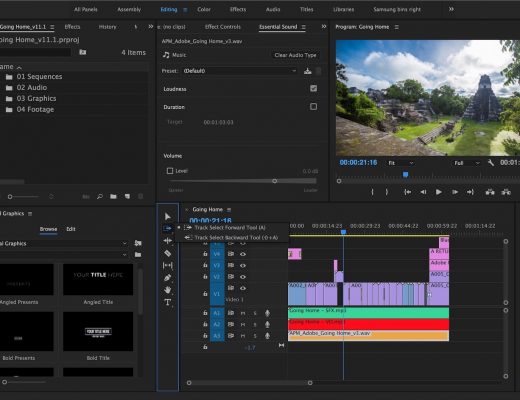
Task: Select the Type tool
Action: (x=168, y=302)
